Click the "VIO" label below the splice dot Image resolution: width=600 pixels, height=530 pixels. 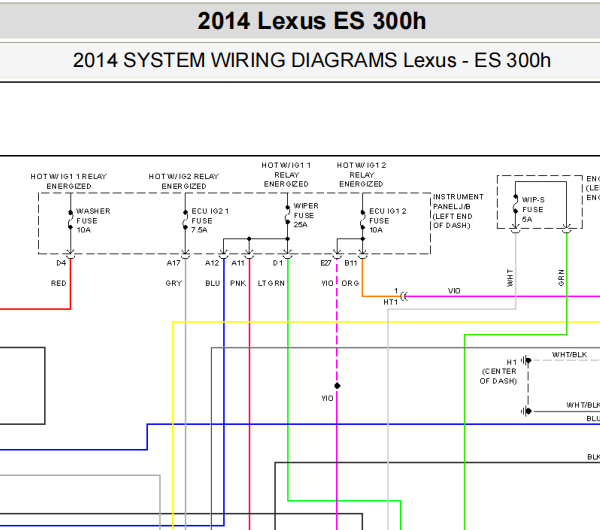(327, 398)
